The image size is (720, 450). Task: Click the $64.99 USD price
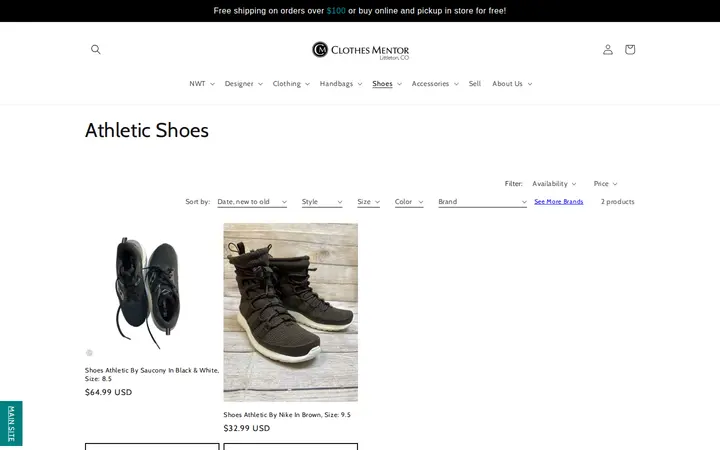point(108,392)
